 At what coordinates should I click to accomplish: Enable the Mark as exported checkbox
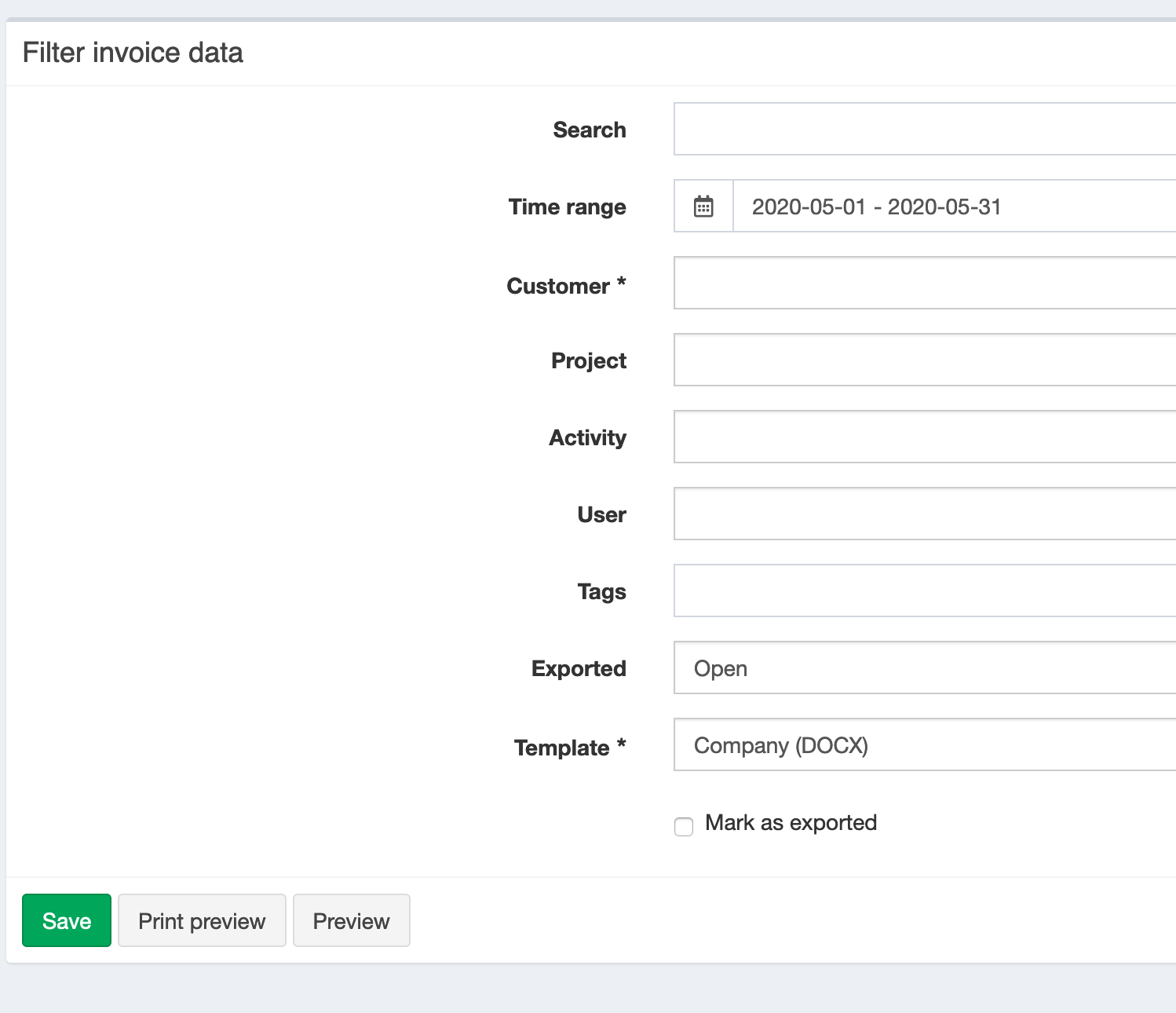tap(683, 826)
